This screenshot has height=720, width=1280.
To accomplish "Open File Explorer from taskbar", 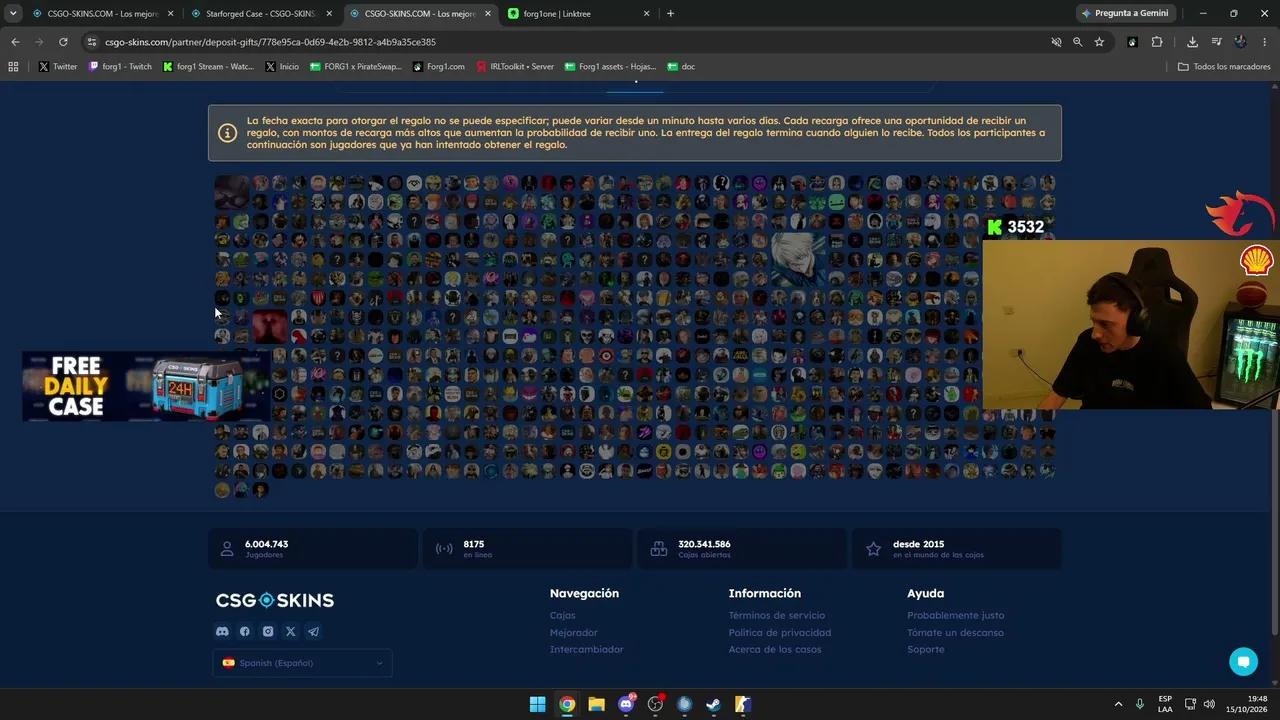I will click(x=596, y=704).
